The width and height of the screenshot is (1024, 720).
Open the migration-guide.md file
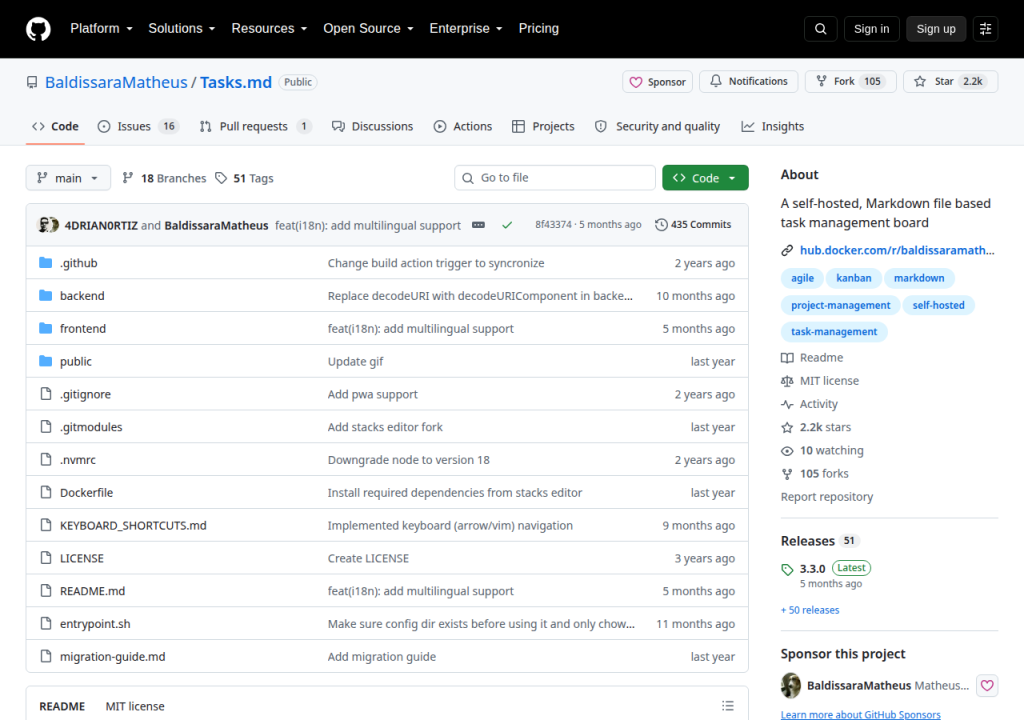point(112,656)
